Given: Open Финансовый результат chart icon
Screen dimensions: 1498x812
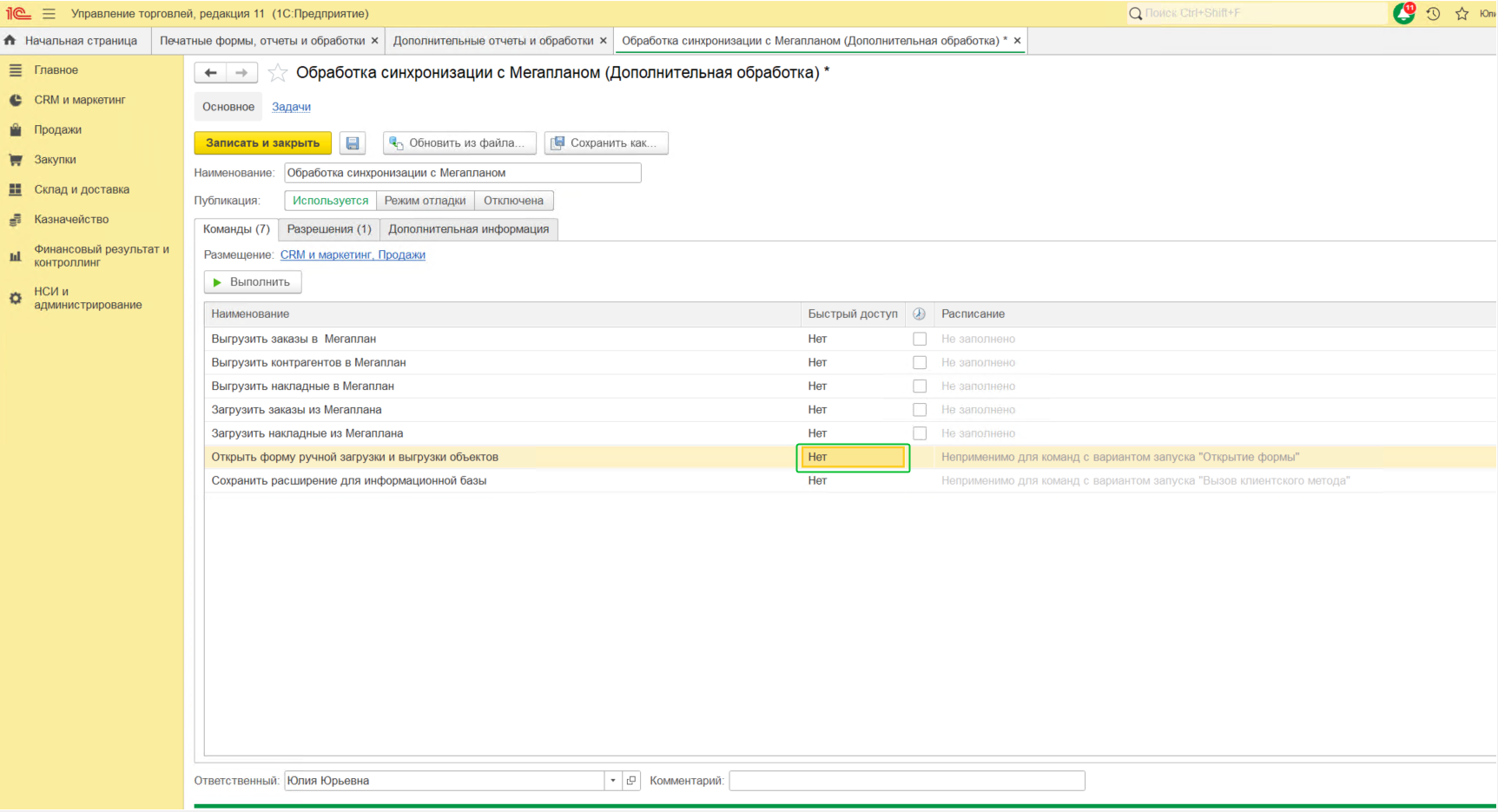Looking at the screenshot, I should pyautogui.click(x=16, y=256).
